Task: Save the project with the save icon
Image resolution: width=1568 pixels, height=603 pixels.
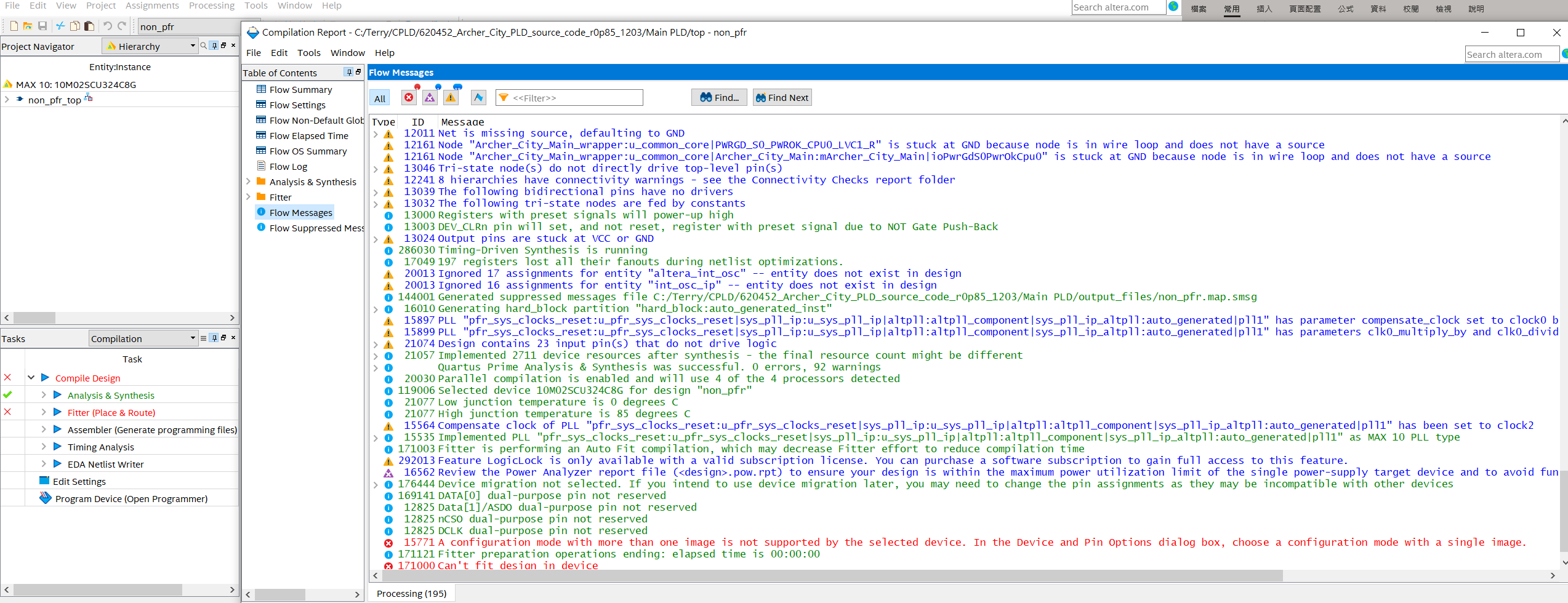Action: pyautogui.click(x=42, y=26)
